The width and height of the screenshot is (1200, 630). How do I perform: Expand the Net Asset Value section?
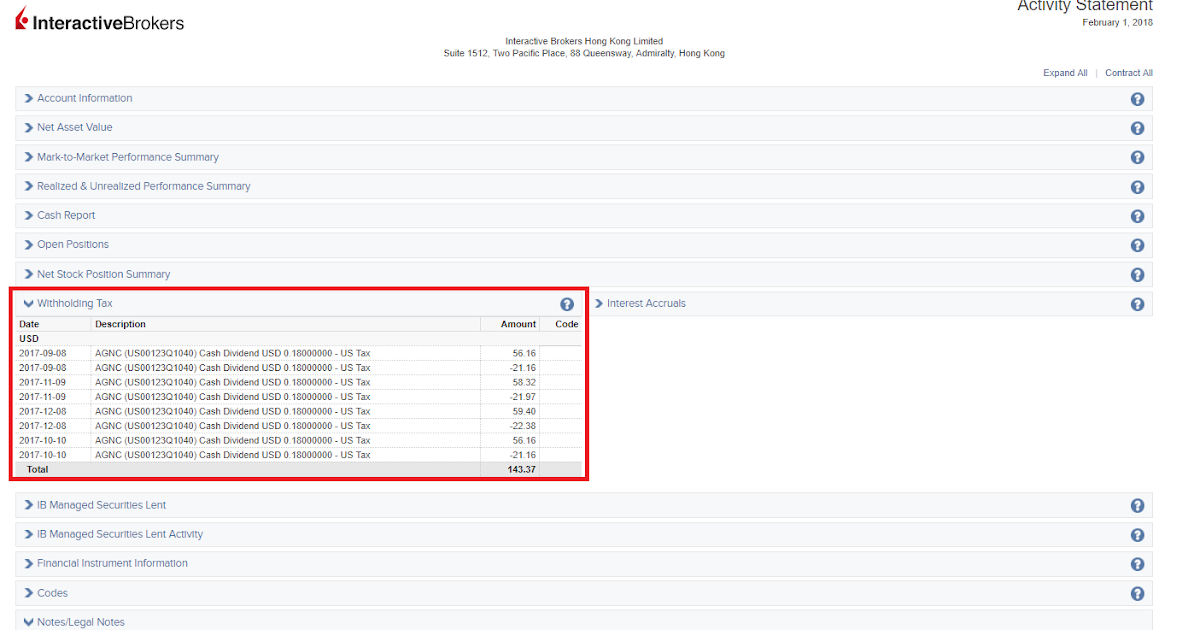(68, 127)
